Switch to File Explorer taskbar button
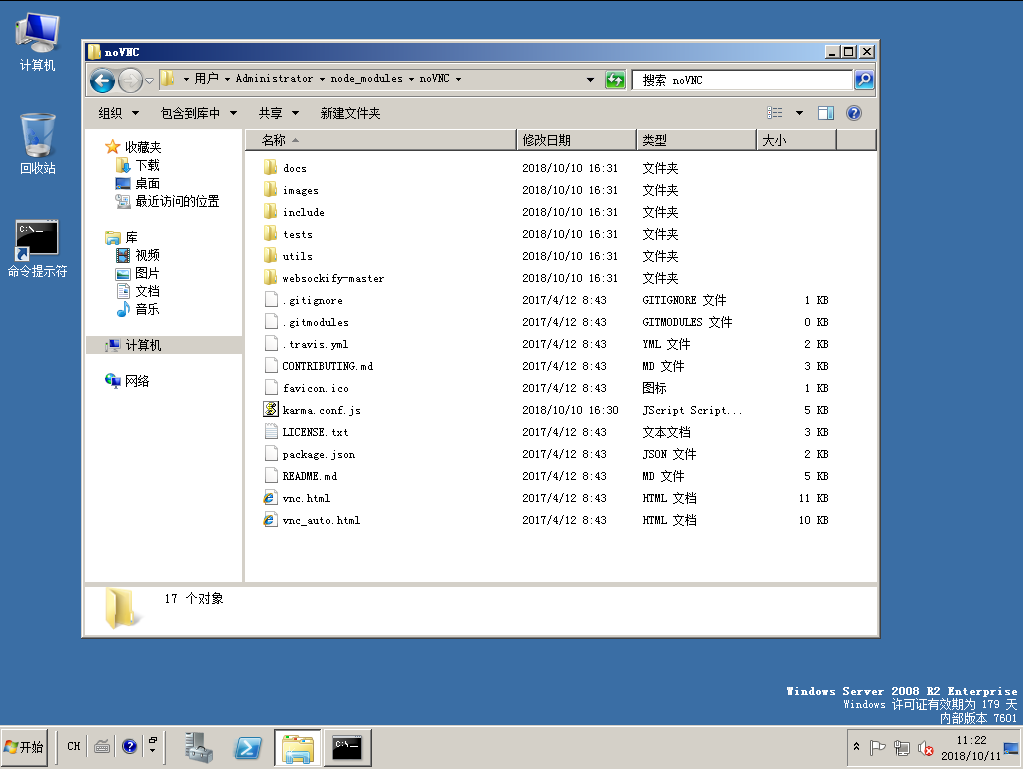 [x=298, y=747]
